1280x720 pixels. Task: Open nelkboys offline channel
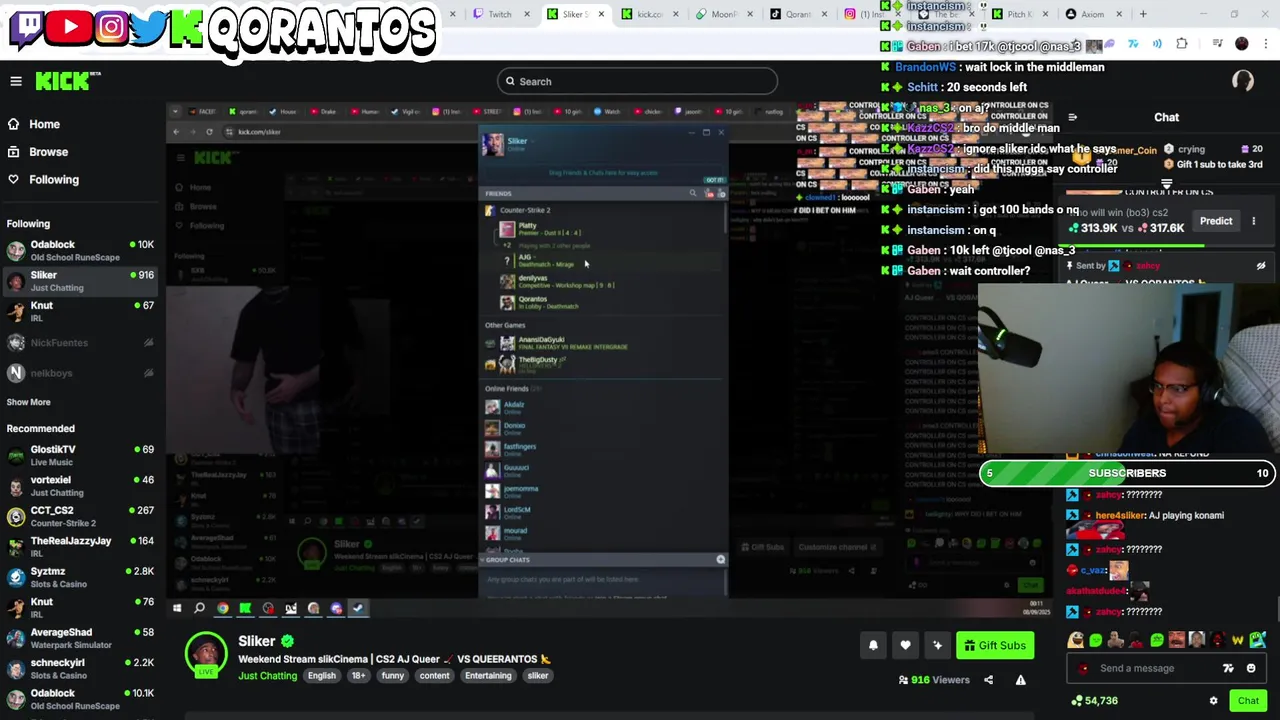(x=80, y=373)
